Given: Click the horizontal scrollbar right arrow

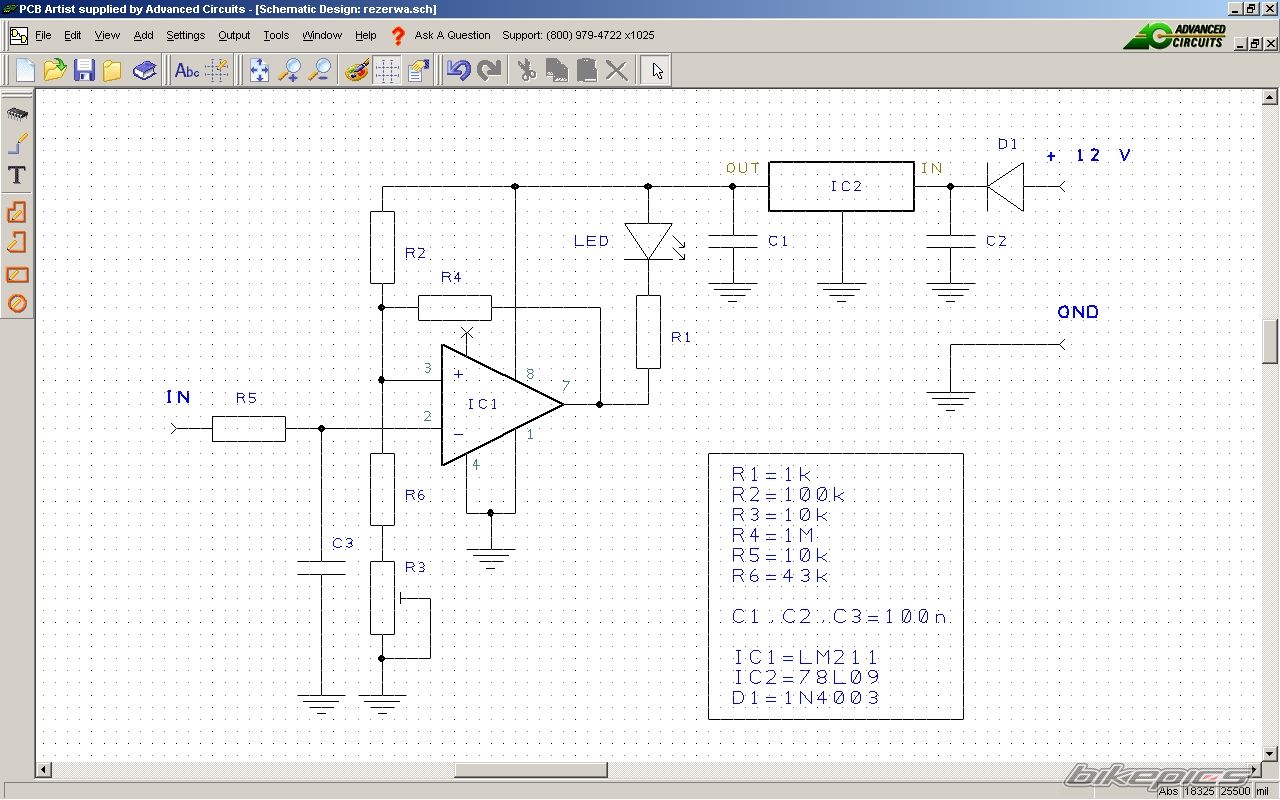Looking at the screenshot, I should click(1253, 770).
